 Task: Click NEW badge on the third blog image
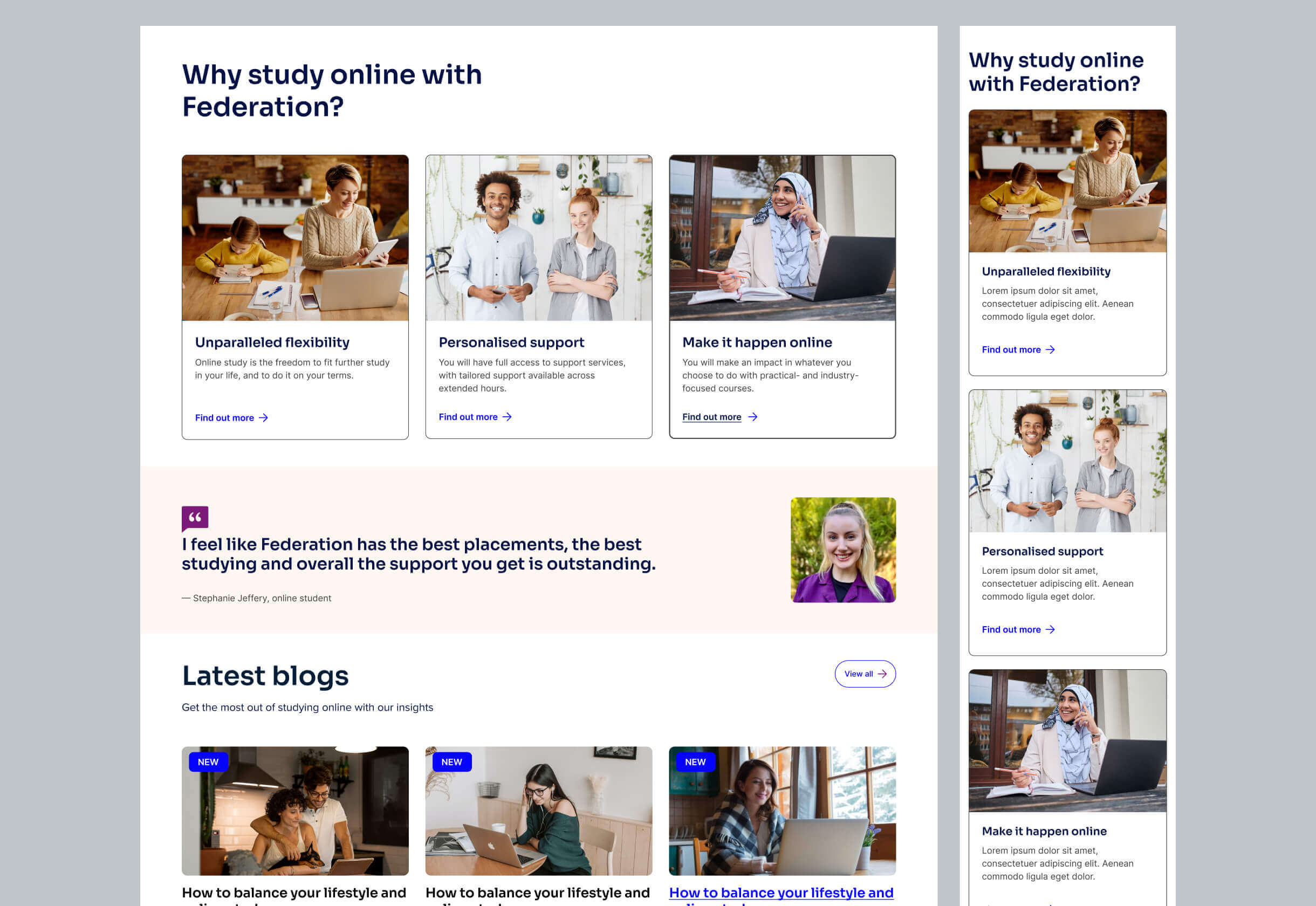click(695, 762)
